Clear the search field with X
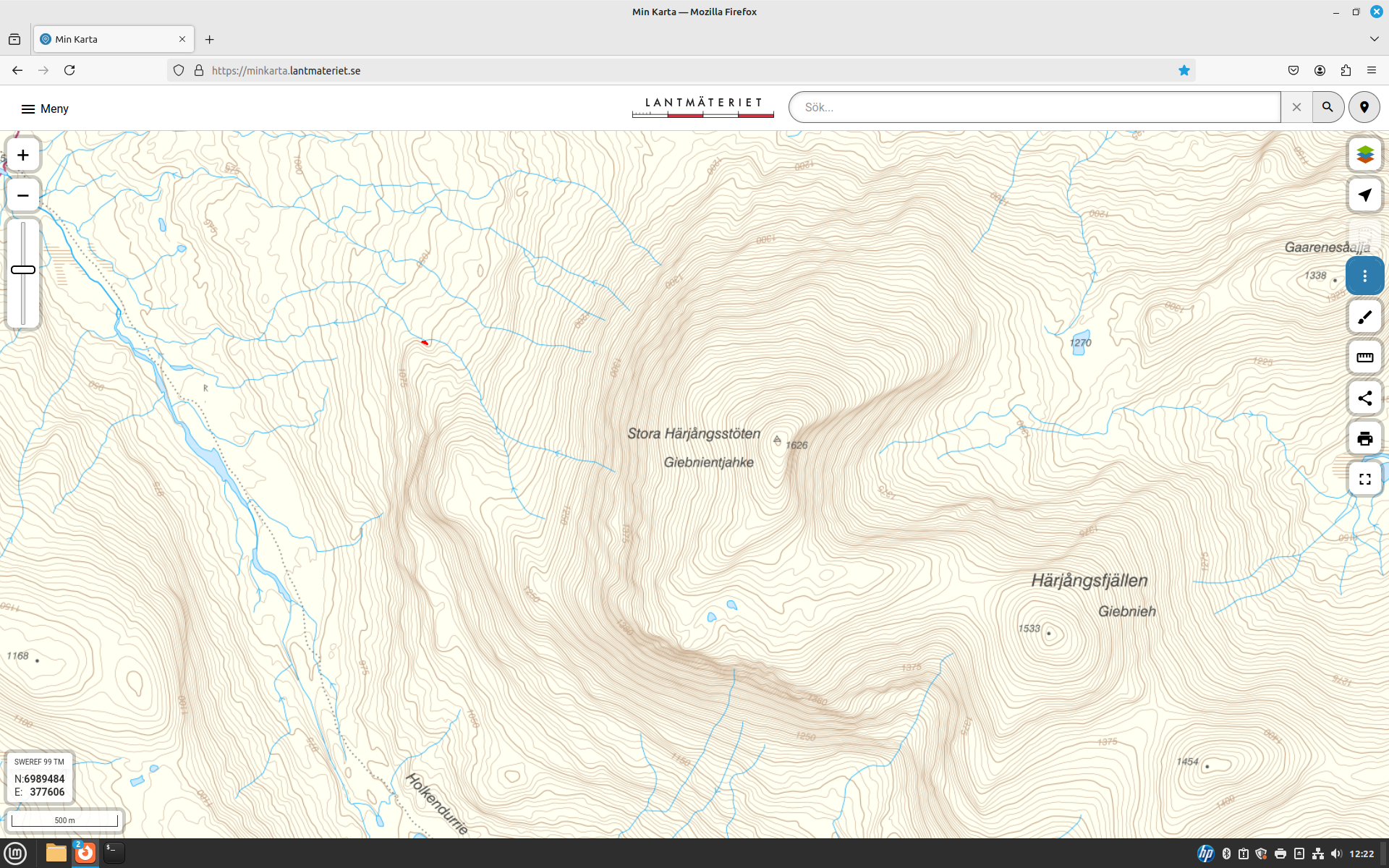Viewport: 1389px width, 868px height. coord(1296,107)
